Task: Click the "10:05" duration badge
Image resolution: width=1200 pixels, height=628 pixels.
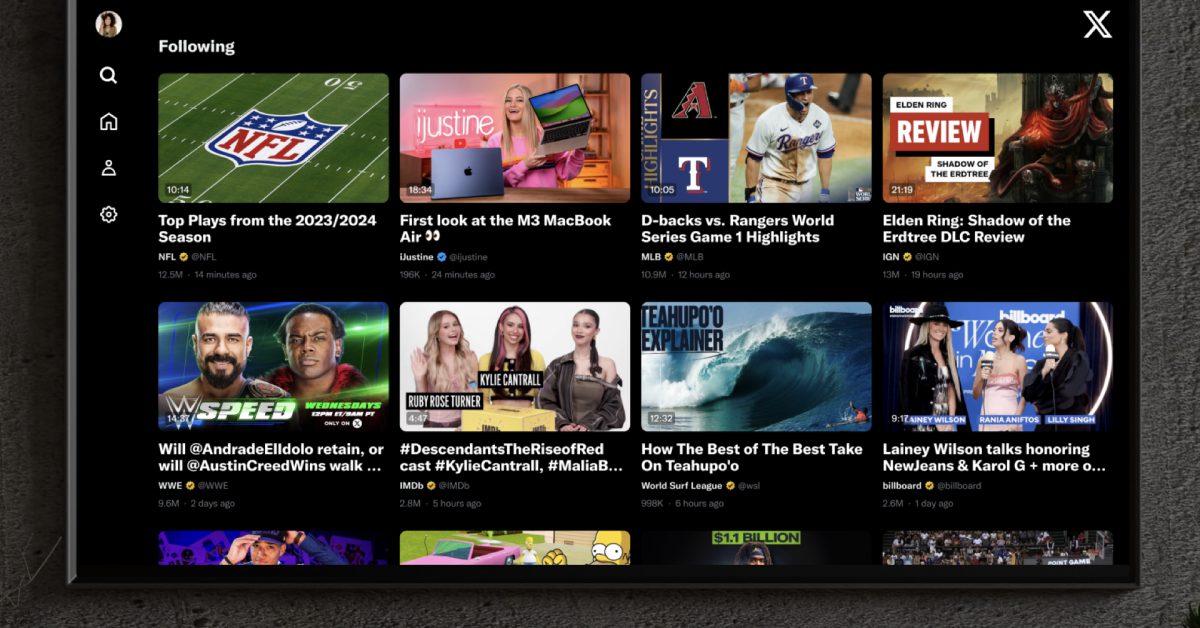Action: tap(662, 189)
